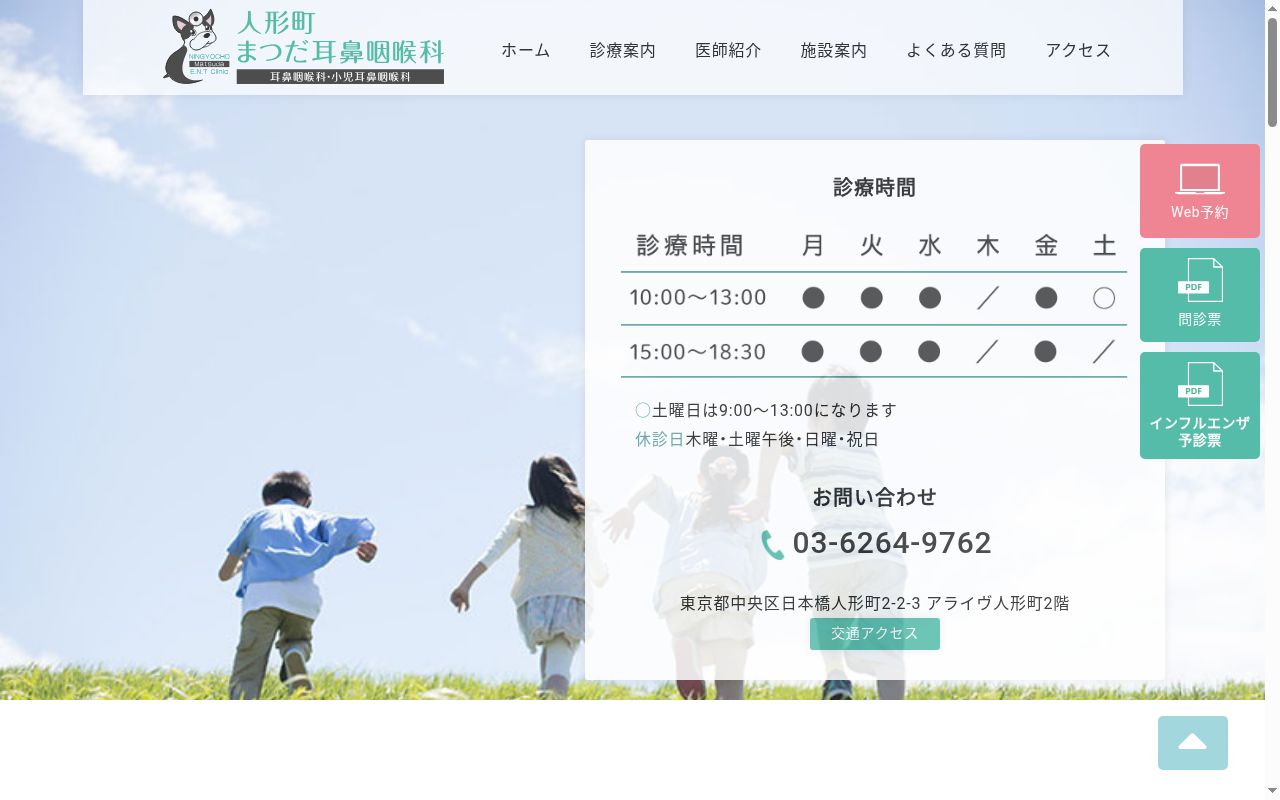The height and width of the screenshot is (800, 1280).
Task: Open Web予約 laptop icon button
Action: [x=1200, y=191]
